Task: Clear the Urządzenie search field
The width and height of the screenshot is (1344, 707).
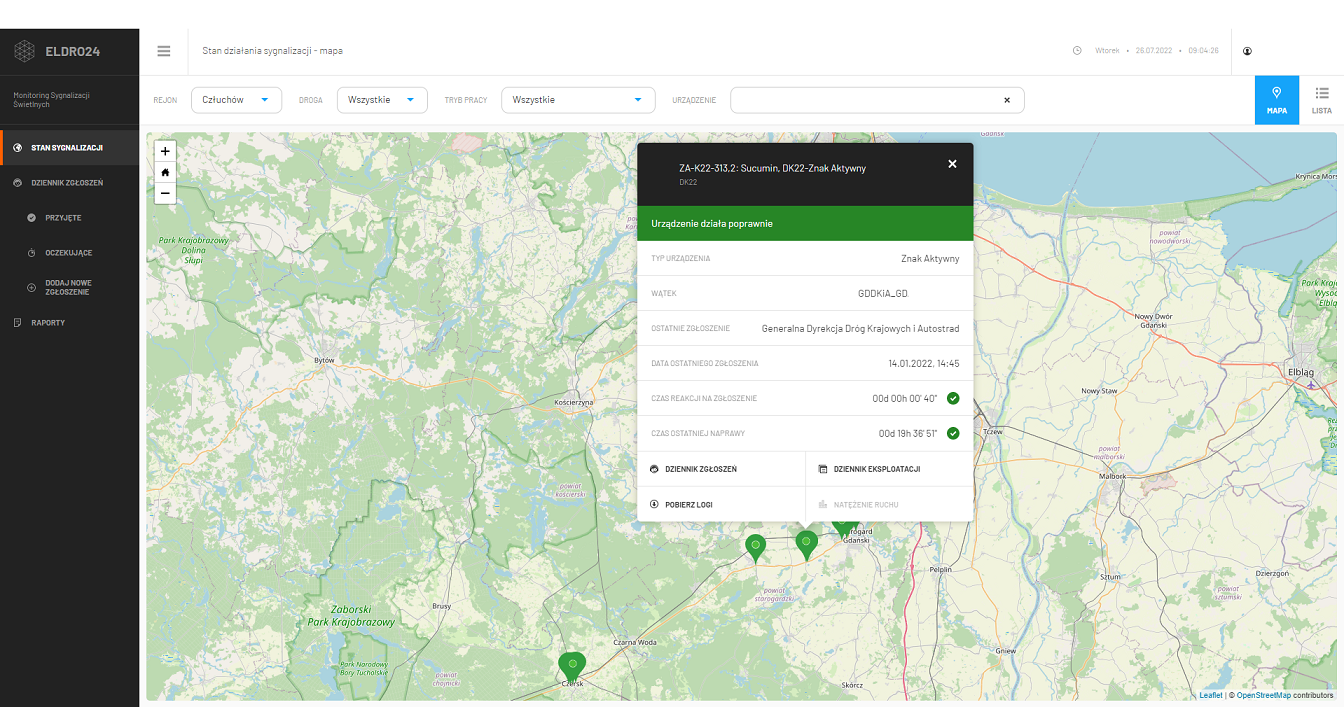Action: (x=1007, y=100)
